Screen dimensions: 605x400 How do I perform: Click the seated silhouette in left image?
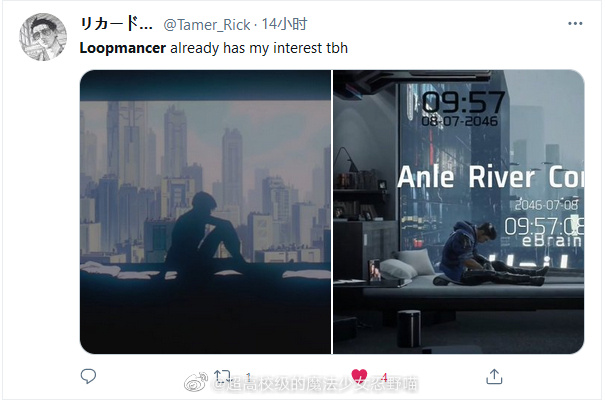click(206, 231)
